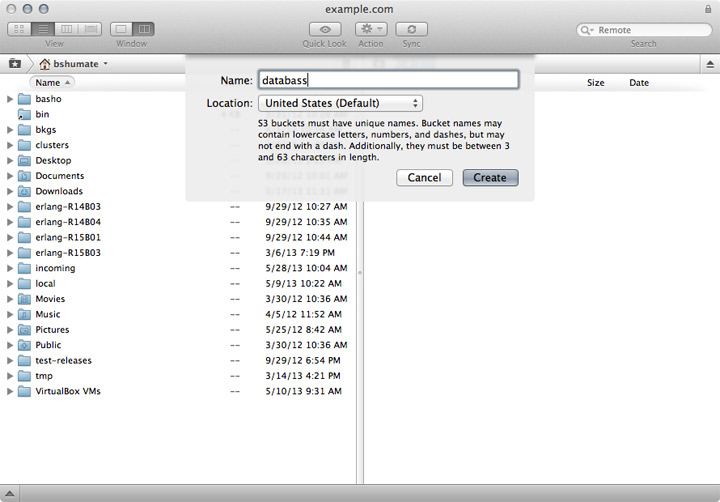The height and width of the screenshot is (502, 720).
Task: Select the erlang-R14B04 folder icon
Action: pyautogui.click(x=24, y=222)
